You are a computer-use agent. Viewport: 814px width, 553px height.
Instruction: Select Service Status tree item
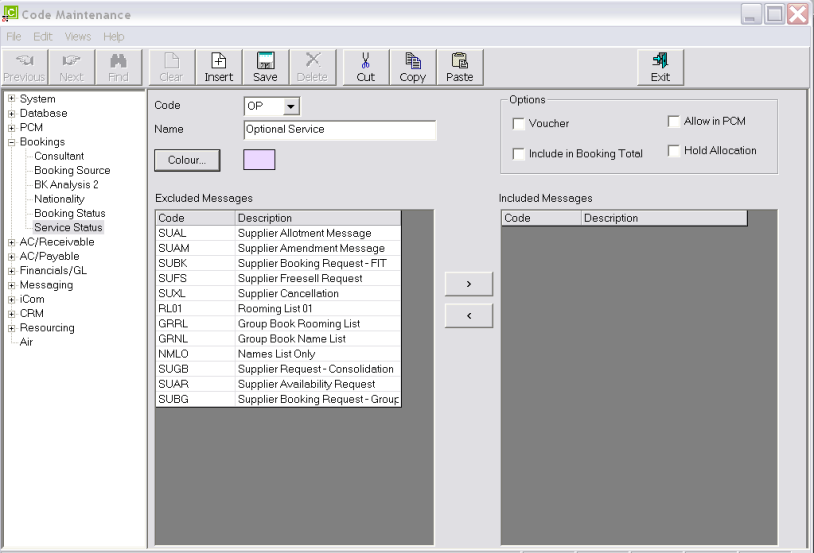[x=68, y=227]
